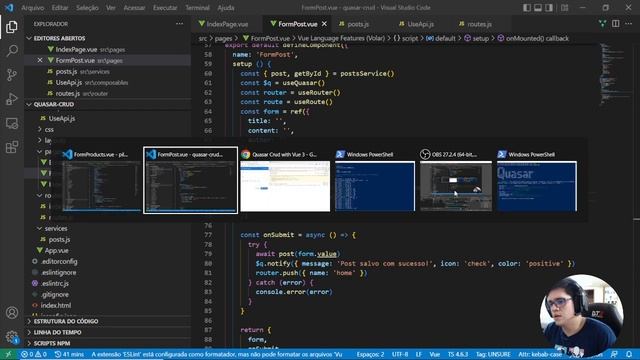The height and width of the screenshot is (360, 640).
Task: Open the Arquivo menu
Action: tap(33, 8)
